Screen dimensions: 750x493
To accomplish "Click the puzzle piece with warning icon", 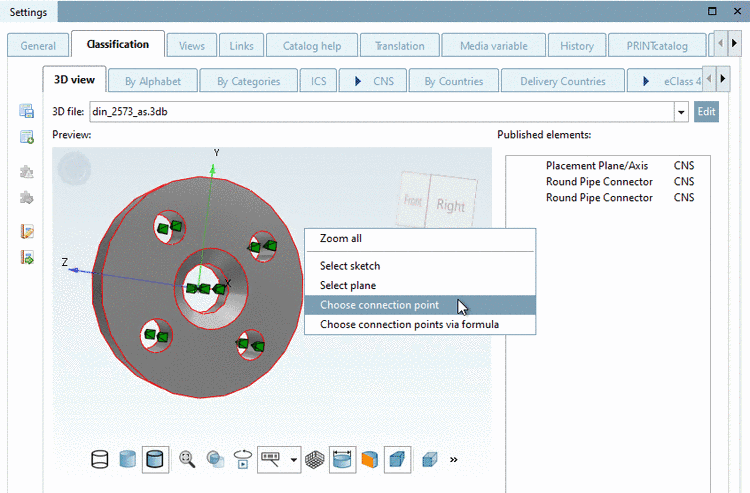I will (26, 172).
